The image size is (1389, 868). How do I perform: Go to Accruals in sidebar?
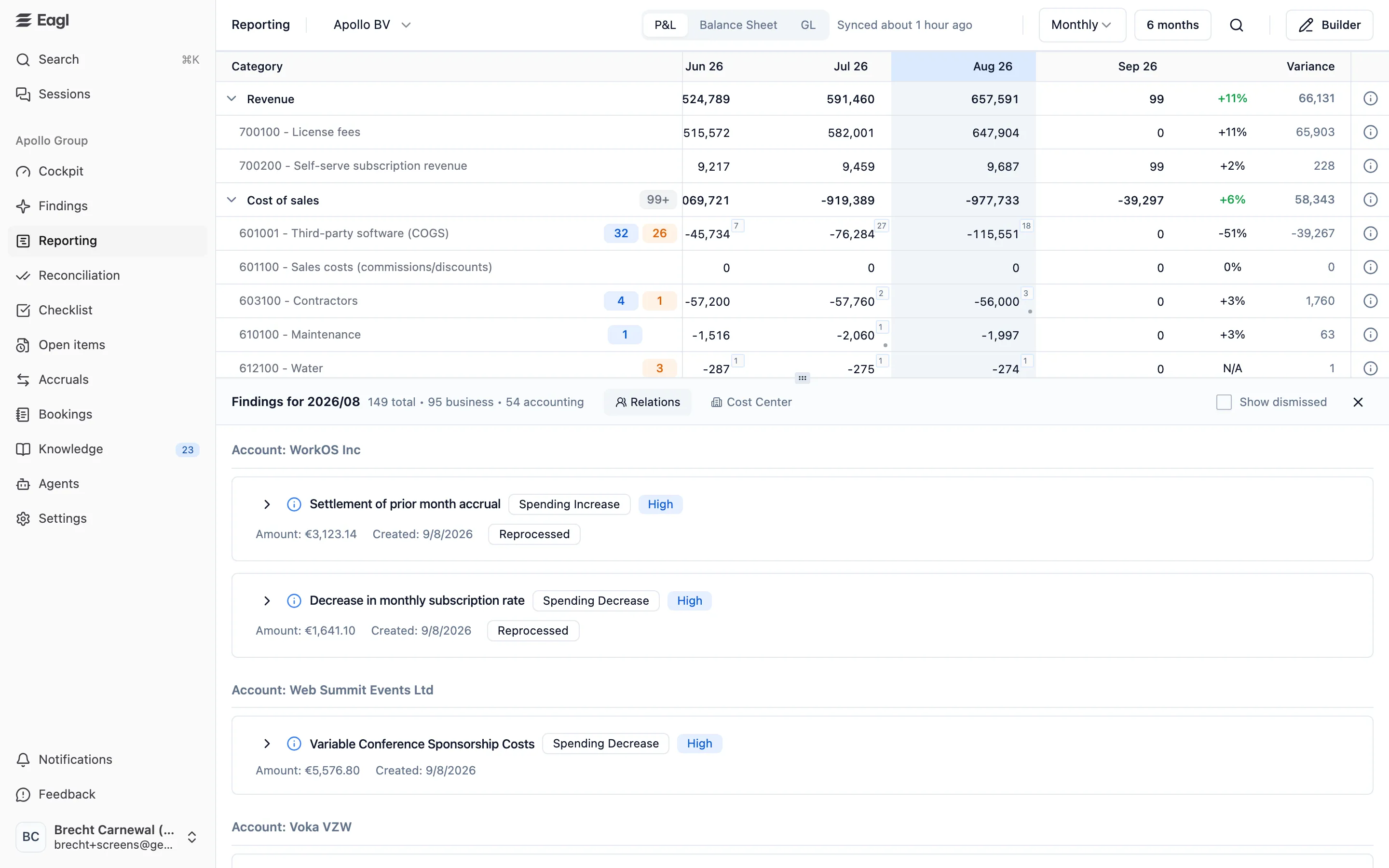coord(108,380)
